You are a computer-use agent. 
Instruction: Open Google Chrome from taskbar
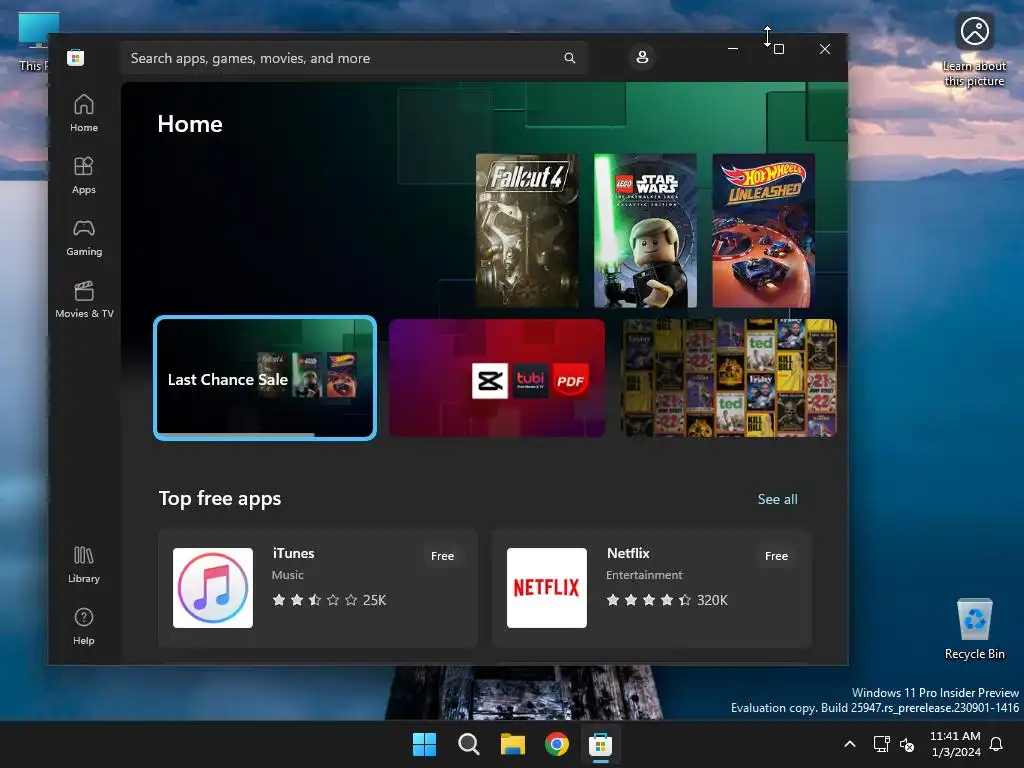pyautogui.click(x=556, y=744)
